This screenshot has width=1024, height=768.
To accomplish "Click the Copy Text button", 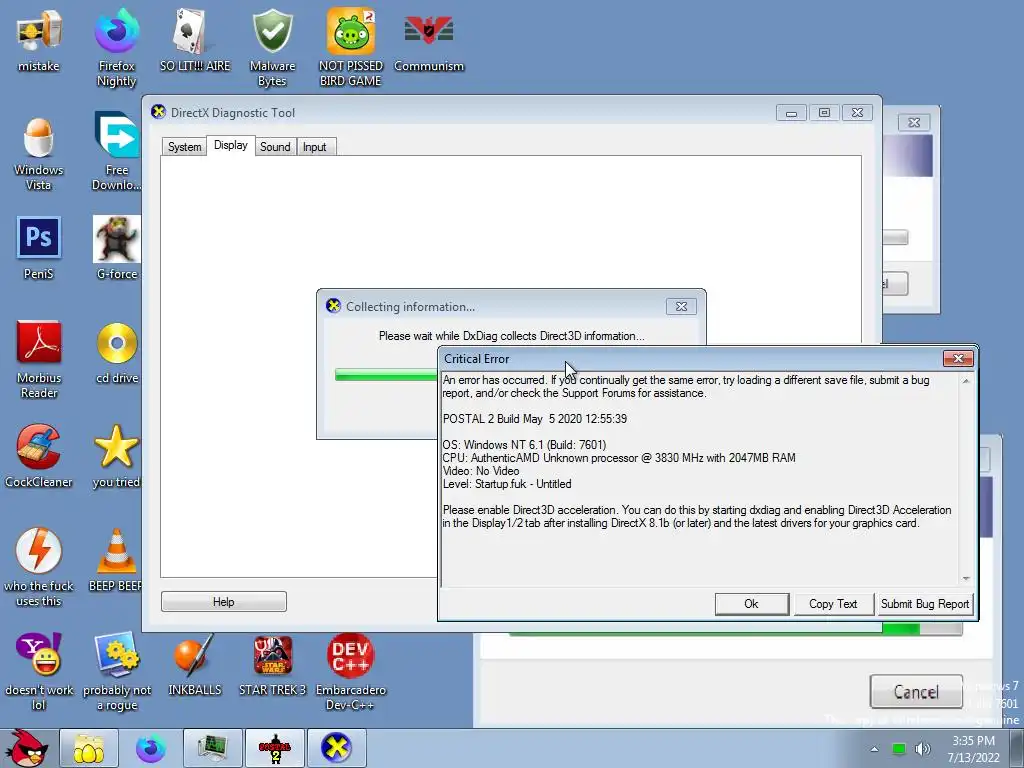I will (x=833, y=604).
